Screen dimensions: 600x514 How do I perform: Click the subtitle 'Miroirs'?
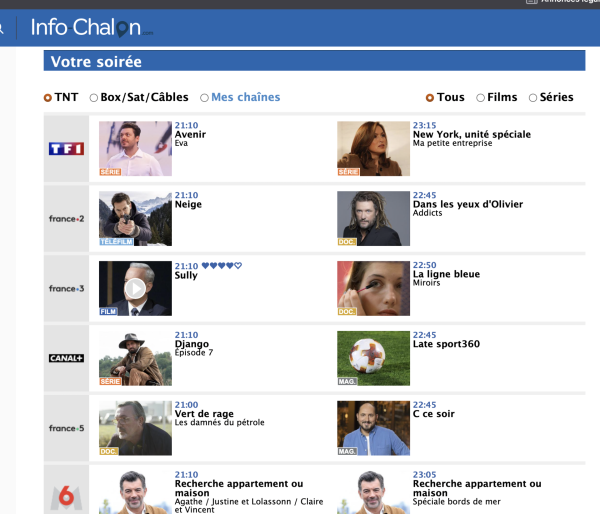426,283
